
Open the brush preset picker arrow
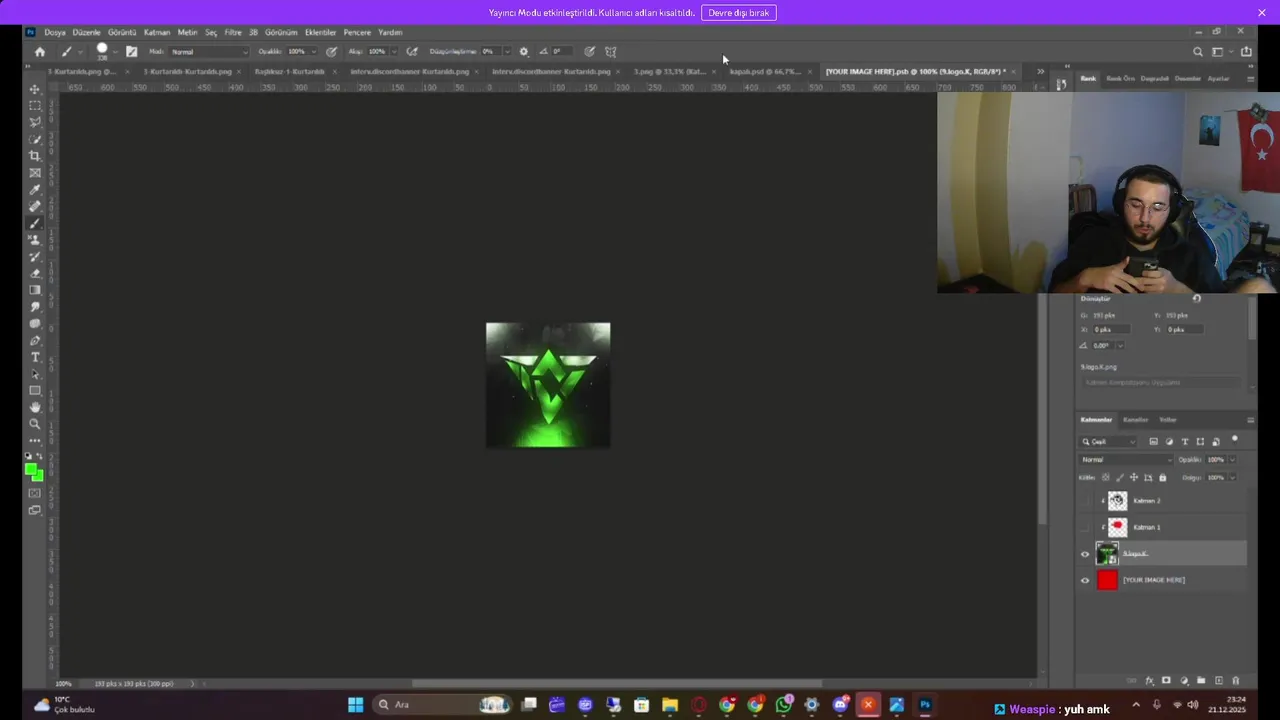pos(115,52)
